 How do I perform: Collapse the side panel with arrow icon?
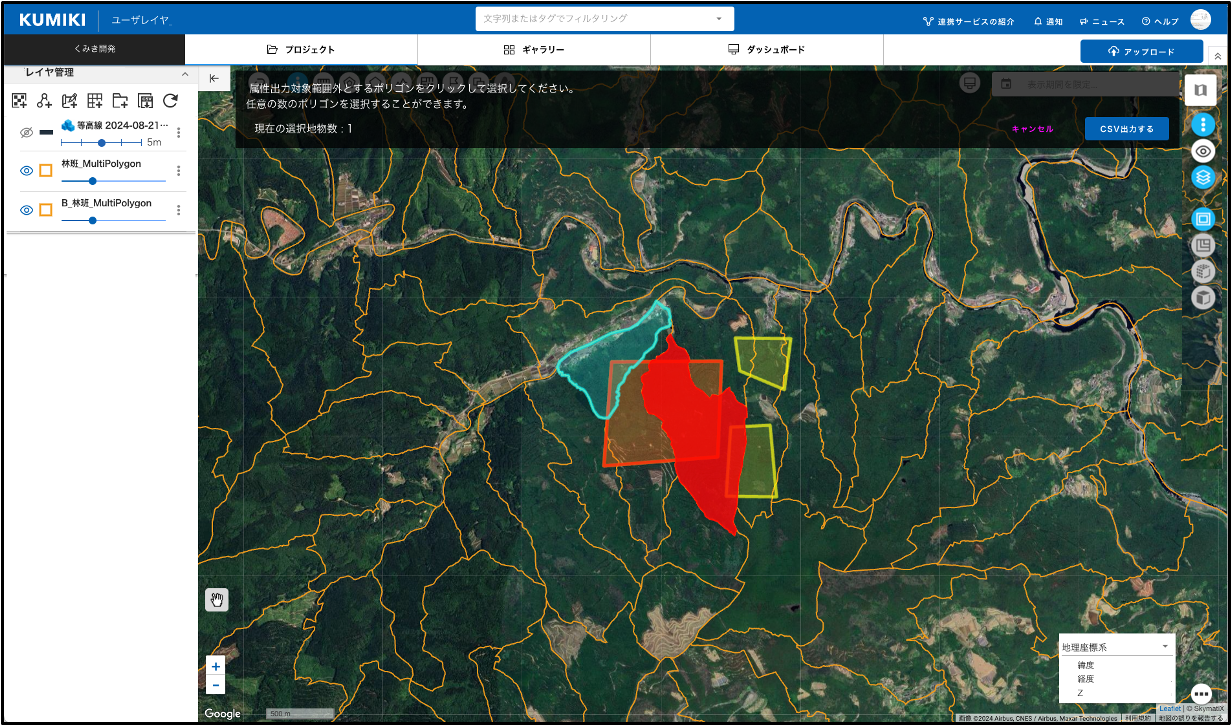(214, 79)
